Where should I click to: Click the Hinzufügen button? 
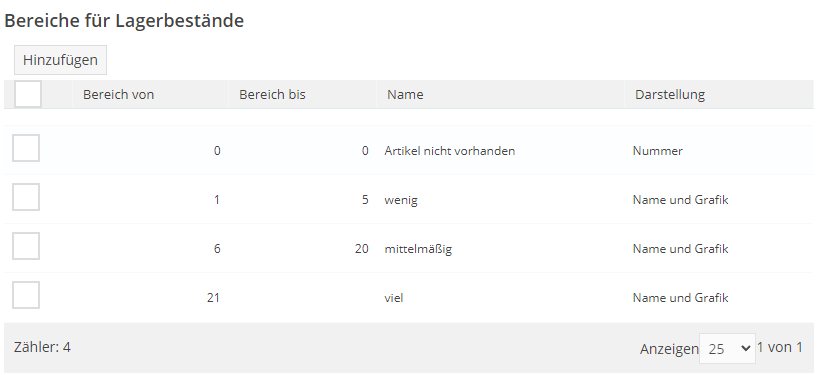pyautogui.click(x=60, y=60)
